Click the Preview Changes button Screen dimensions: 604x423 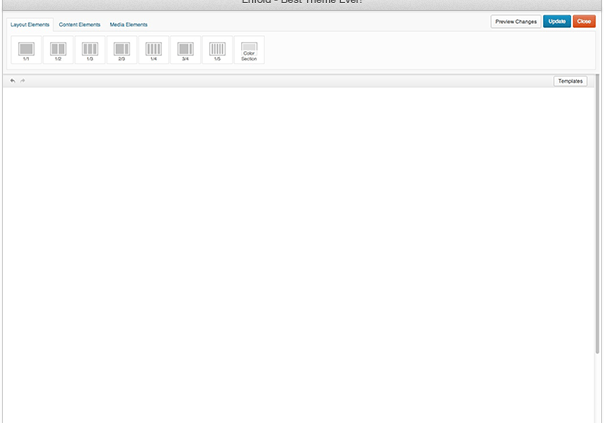coord(516,21)
